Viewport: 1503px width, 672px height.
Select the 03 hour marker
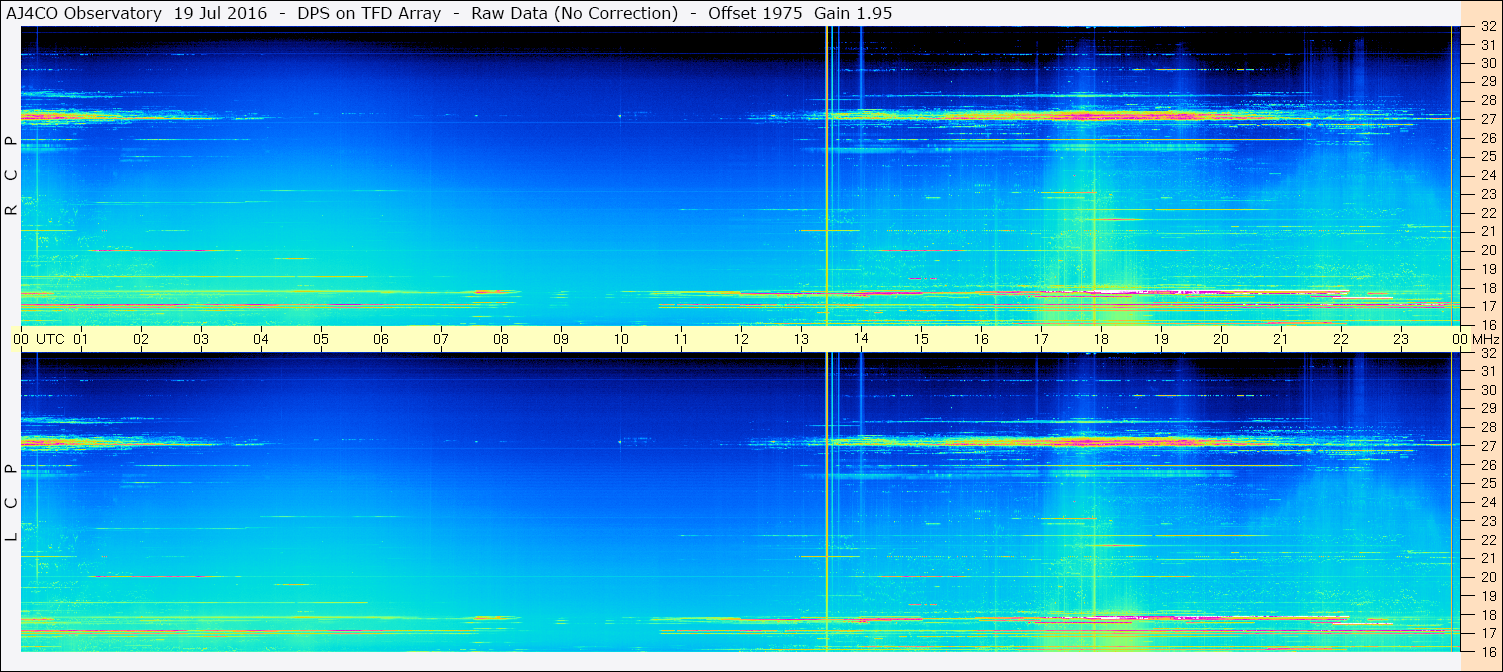(x=201, y=339)
